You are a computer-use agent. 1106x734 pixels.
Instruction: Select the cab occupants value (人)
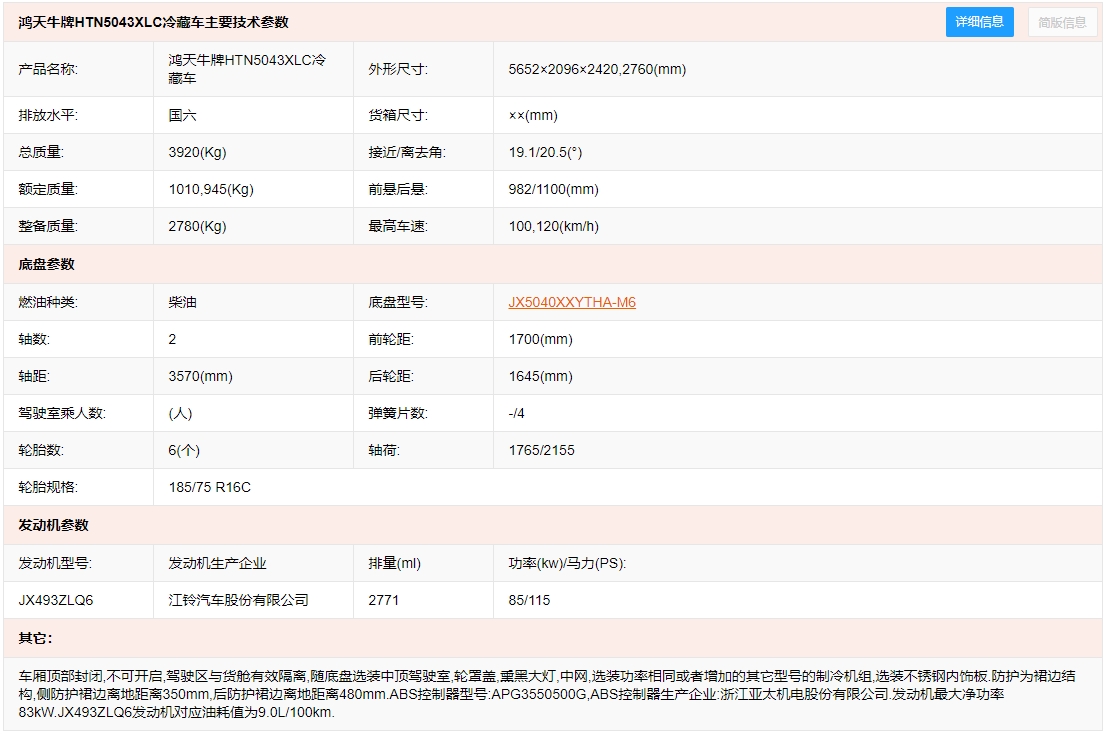(181, 413)
